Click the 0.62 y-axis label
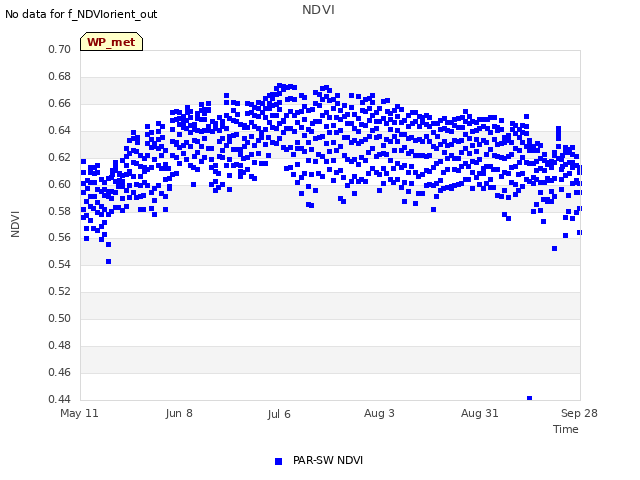Image resolution: width=640 pixels, height=480 pixels. click(x=60, y=157)
